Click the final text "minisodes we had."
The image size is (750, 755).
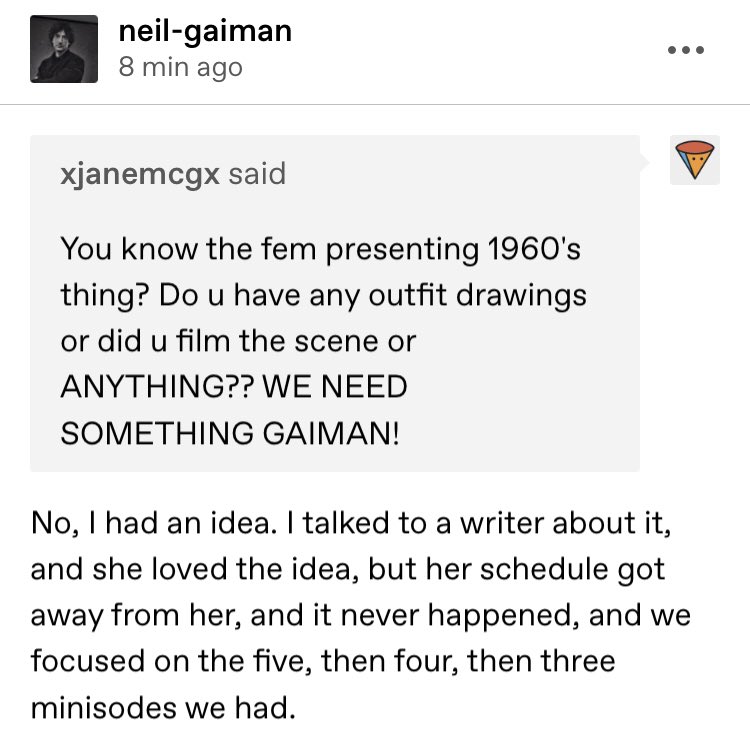pos(163,707)
